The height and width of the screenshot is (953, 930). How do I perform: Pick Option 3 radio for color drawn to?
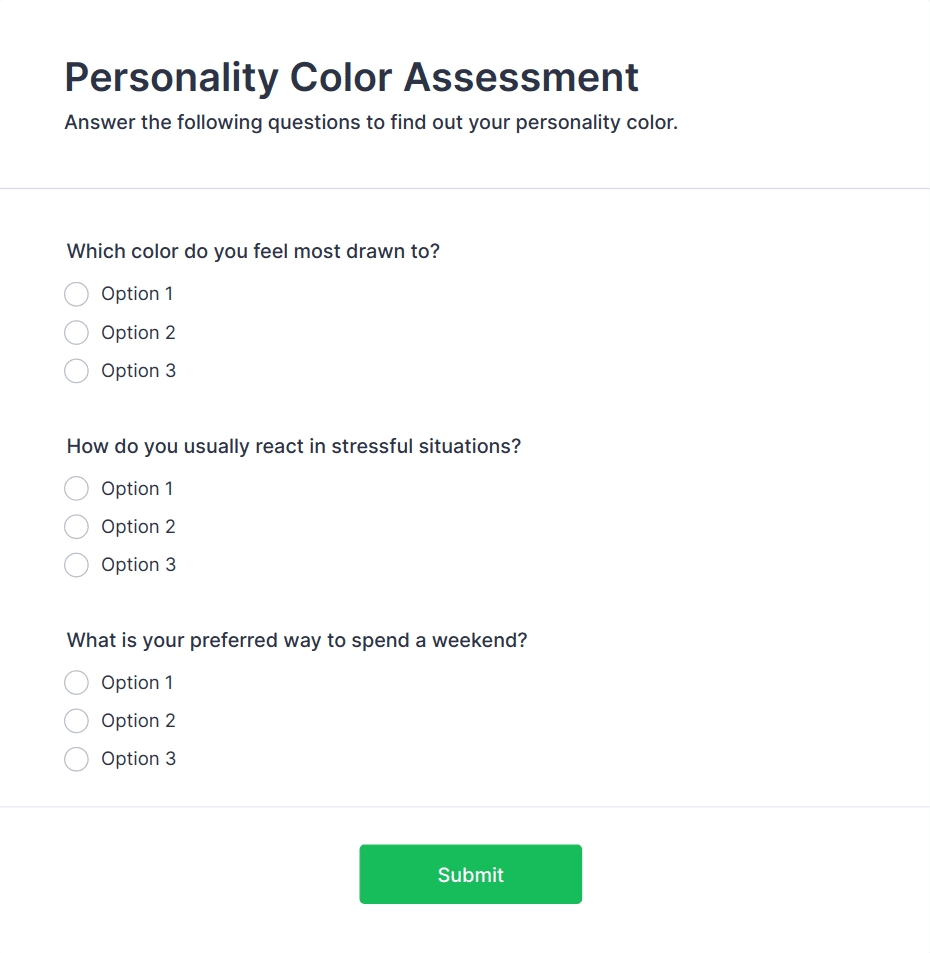click(76, 371)
